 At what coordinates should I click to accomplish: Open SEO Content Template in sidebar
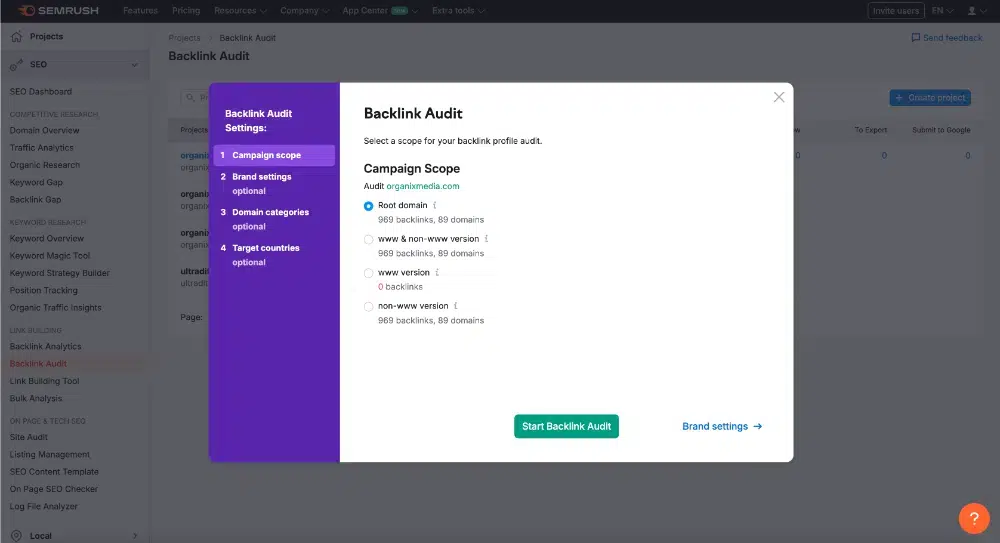(54, 471)
